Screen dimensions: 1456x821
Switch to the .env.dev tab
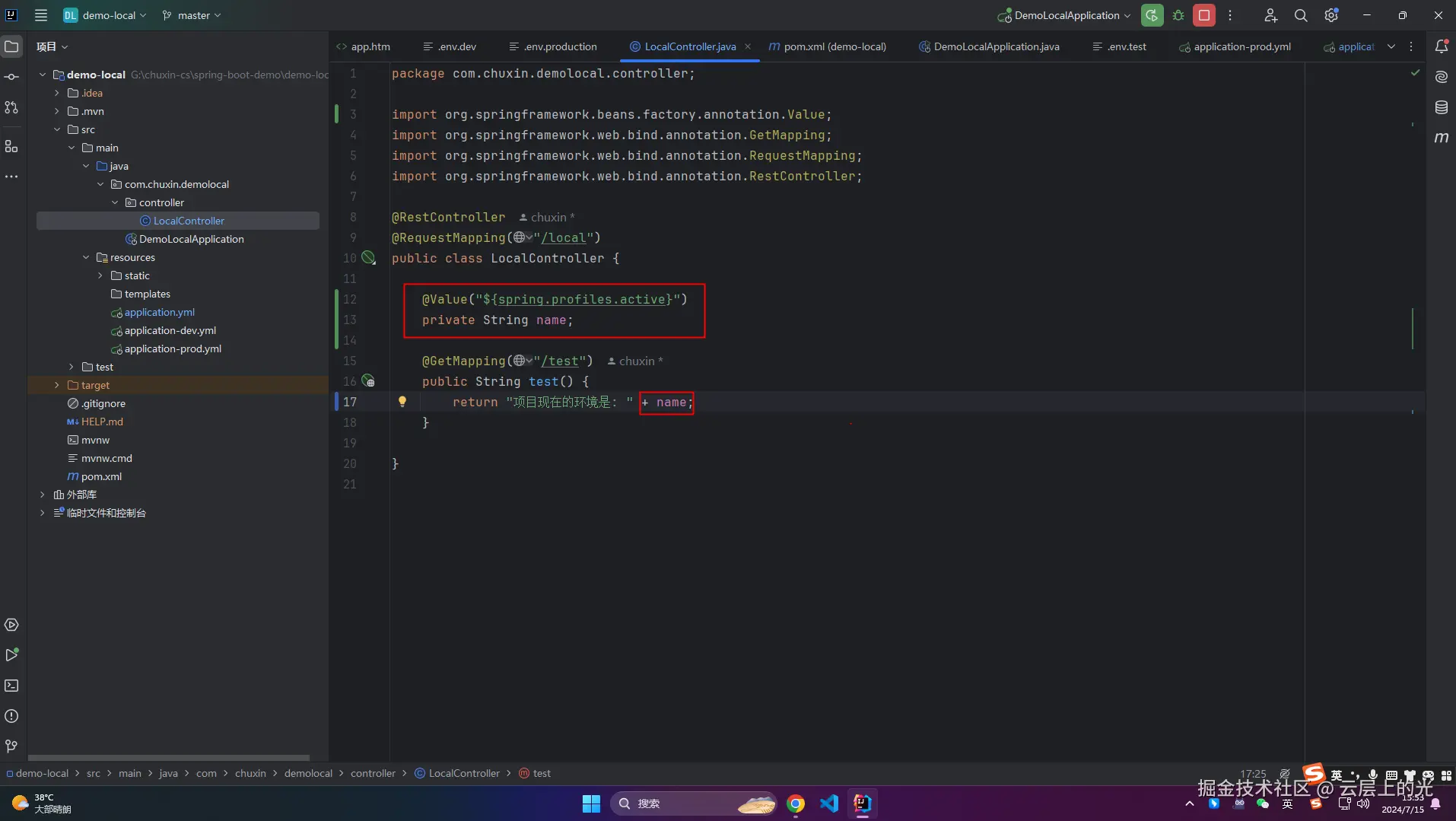[450, 46]
